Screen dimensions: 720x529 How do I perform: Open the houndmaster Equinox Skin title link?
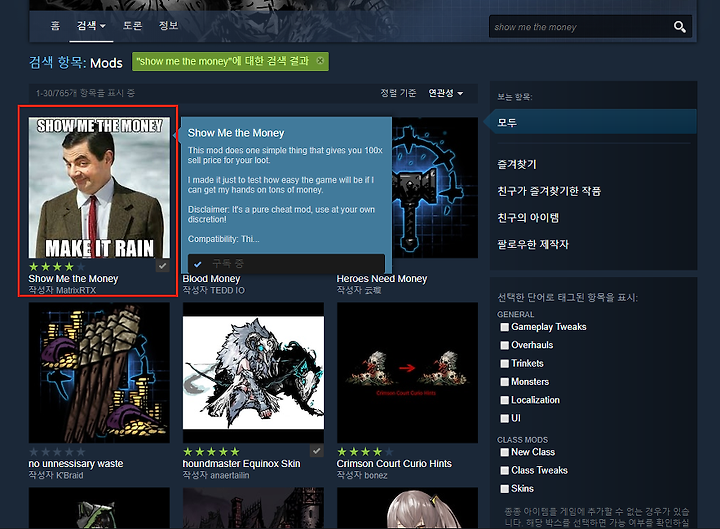(242, 464)
